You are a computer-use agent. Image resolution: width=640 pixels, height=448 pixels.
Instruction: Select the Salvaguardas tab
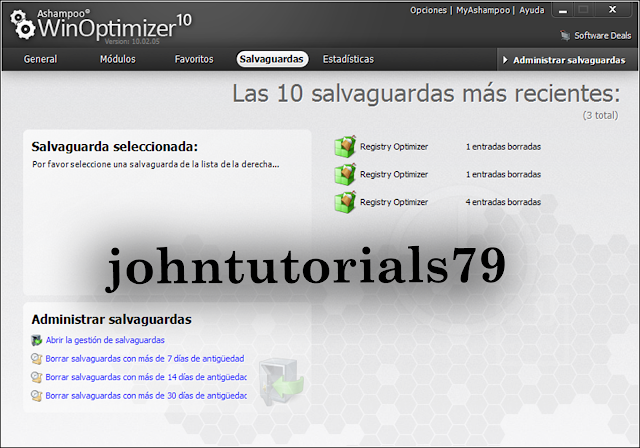(272, 59)
